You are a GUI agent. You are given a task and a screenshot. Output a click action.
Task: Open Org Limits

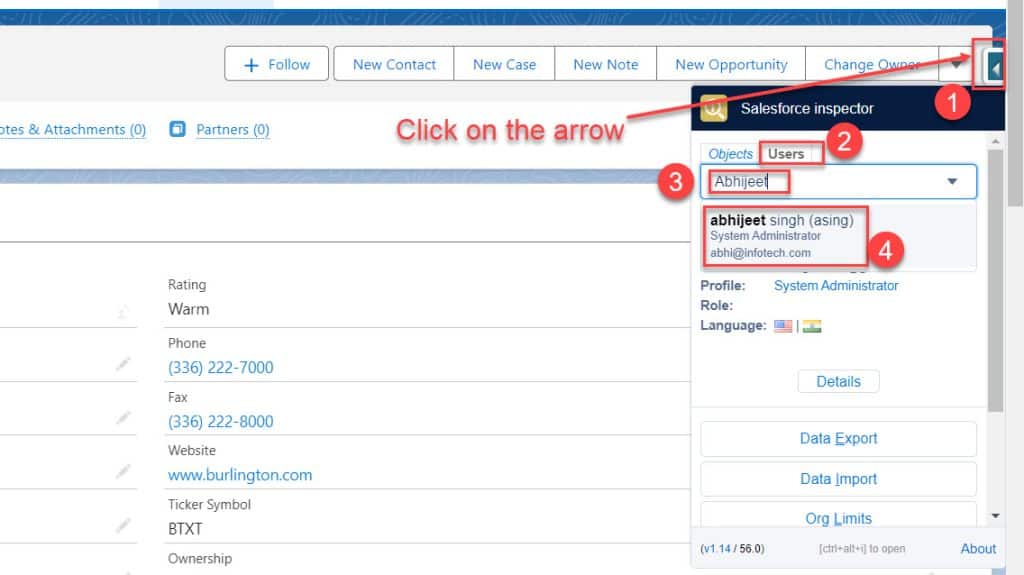839,516
